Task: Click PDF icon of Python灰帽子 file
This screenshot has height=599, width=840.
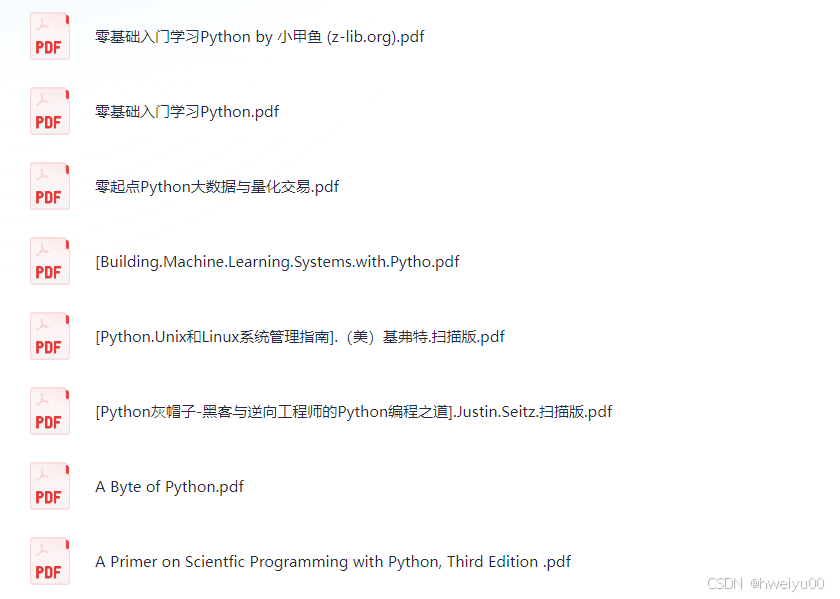Action: click(50, 411)
